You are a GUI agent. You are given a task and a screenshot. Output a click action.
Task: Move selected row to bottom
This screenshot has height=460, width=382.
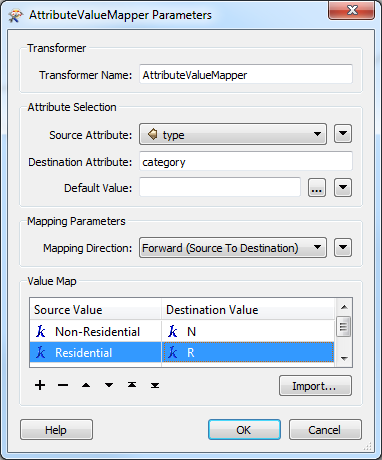(x=155, y=385)
